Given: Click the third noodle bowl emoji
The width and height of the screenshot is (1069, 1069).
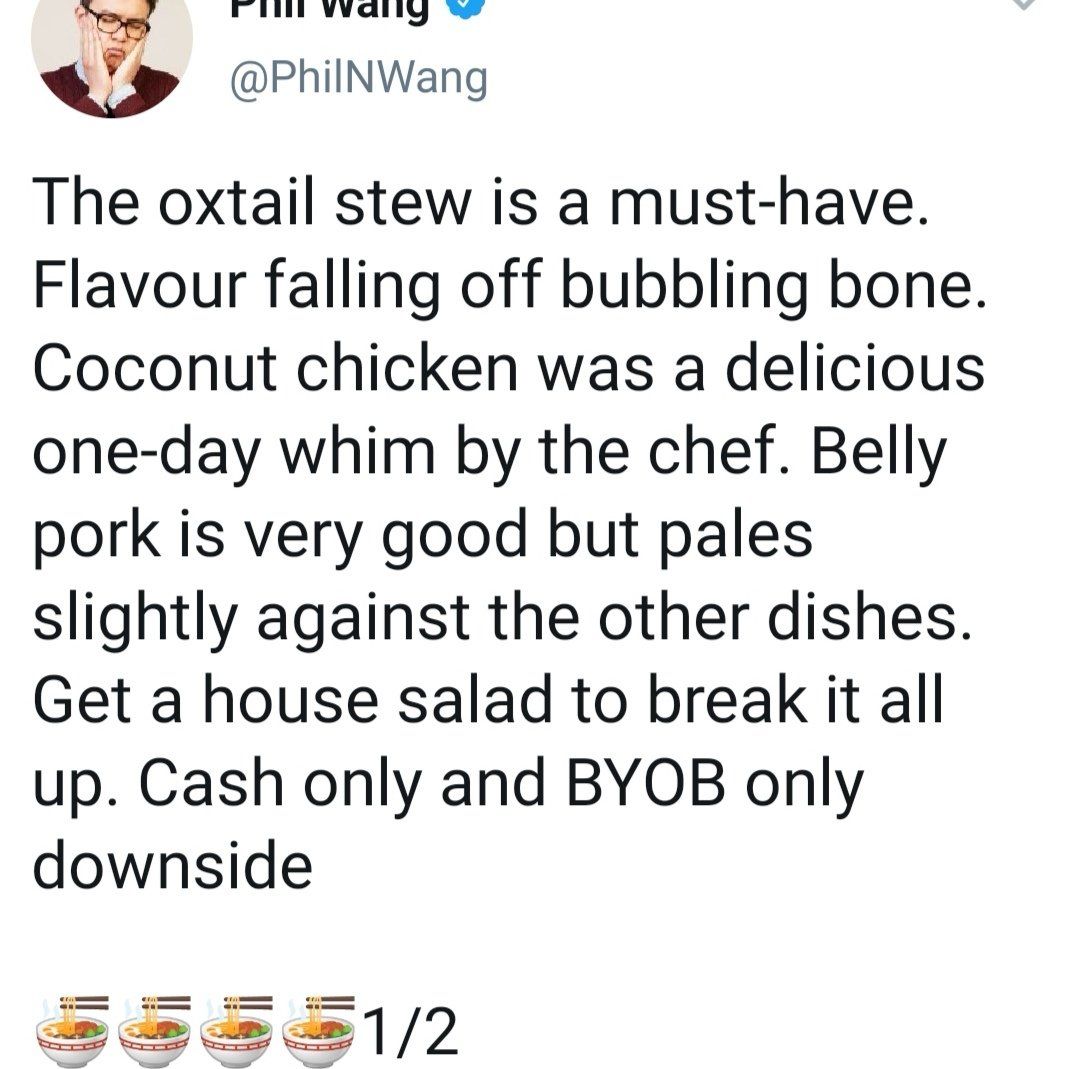Looking at the screenshot, I should click(238, 1030).
